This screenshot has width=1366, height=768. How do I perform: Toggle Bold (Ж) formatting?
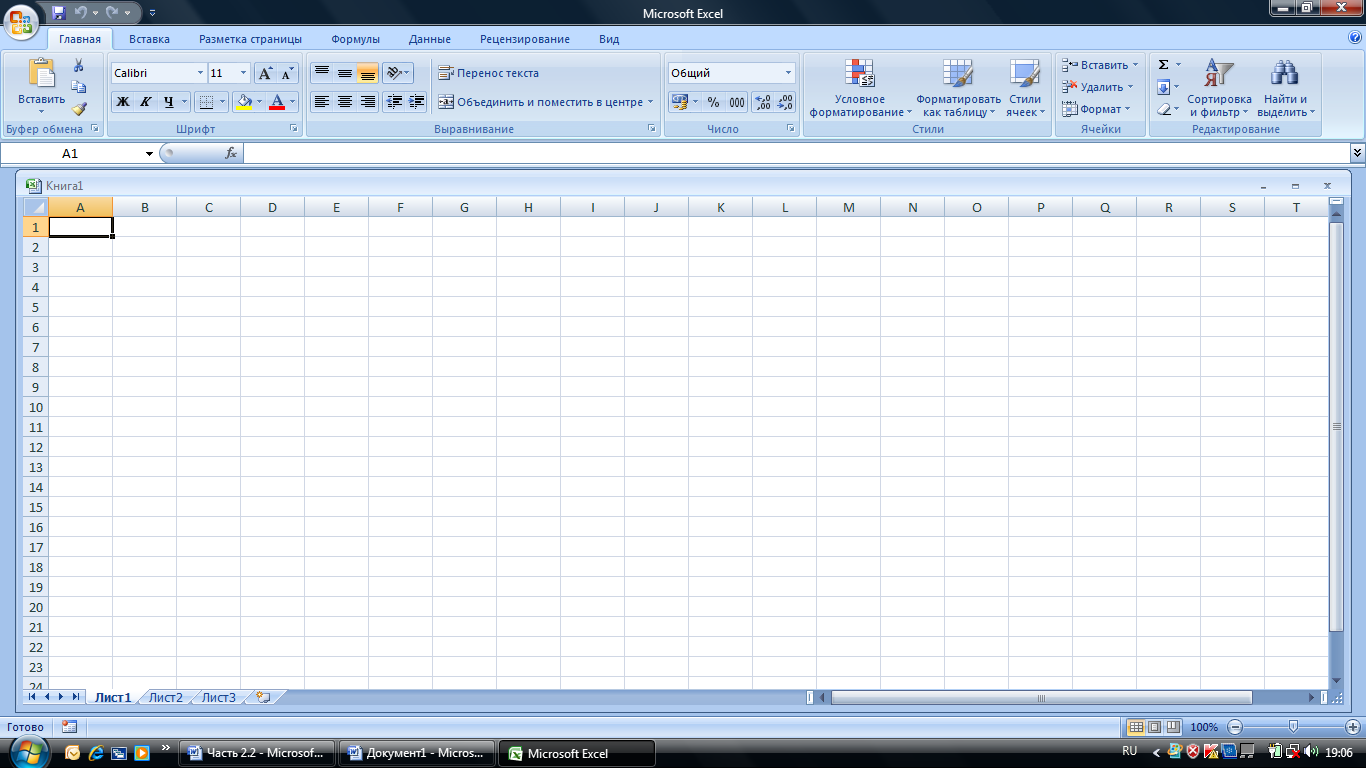(123, 102)
